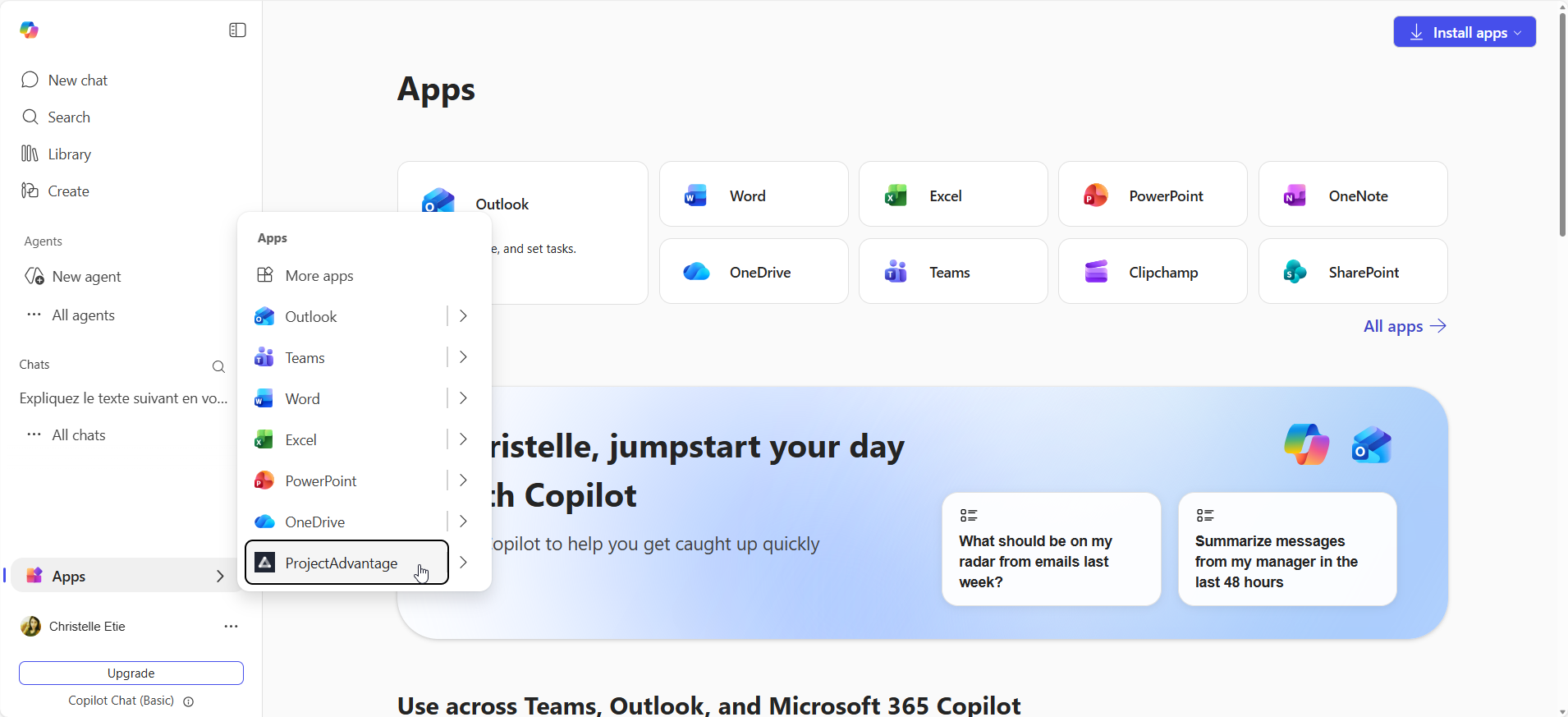Viewport: 1568px width, 717px height.
Task: Open the SharePoint app card
Action: pos(1353,271)
